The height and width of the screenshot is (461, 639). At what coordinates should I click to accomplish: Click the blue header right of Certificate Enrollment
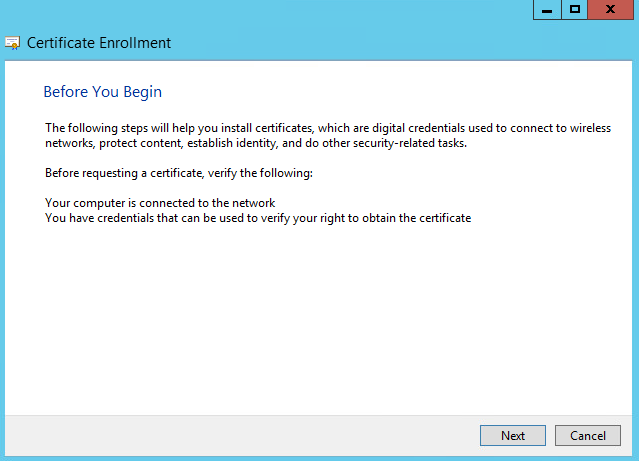point(400,43)
